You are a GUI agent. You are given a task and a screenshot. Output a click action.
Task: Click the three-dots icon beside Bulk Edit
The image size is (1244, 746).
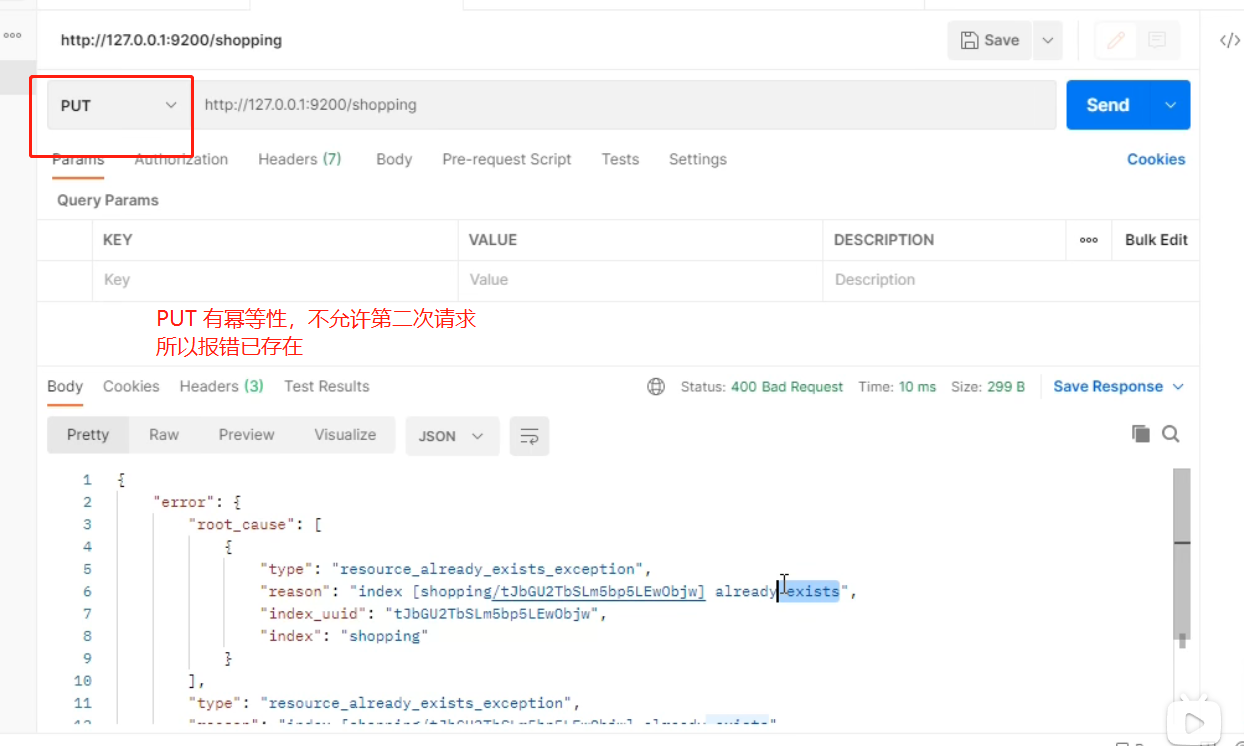point(1089,240)
